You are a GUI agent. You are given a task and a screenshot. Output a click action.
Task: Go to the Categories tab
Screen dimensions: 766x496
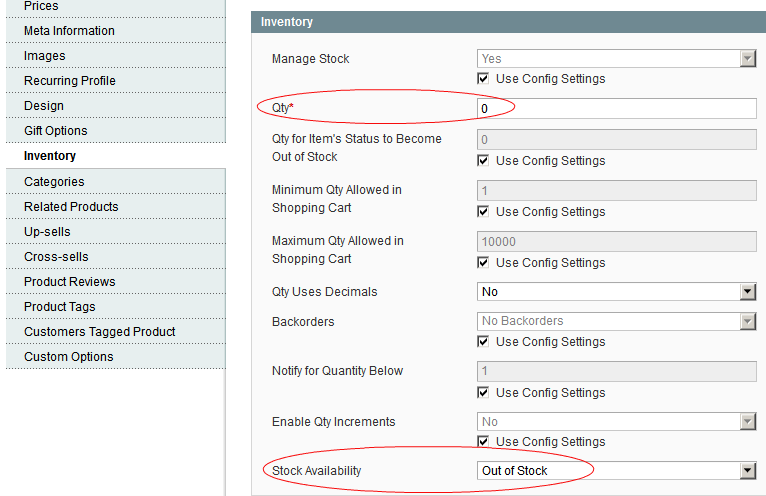point(116,182)
